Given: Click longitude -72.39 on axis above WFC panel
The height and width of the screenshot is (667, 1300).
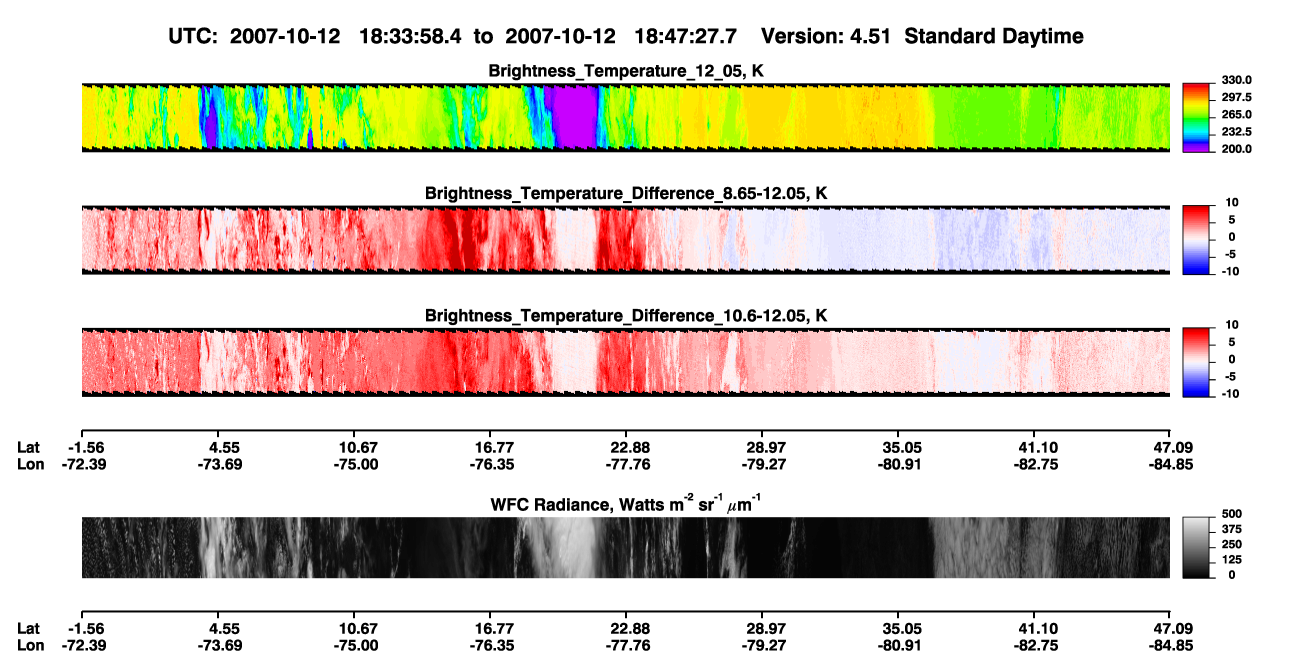Looking at the screenshot, I should coord(83,465).
